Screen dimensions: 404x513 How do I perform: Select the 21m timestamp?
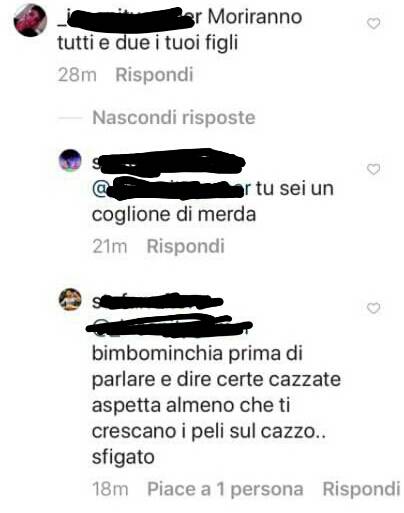[x=110, y=247]
